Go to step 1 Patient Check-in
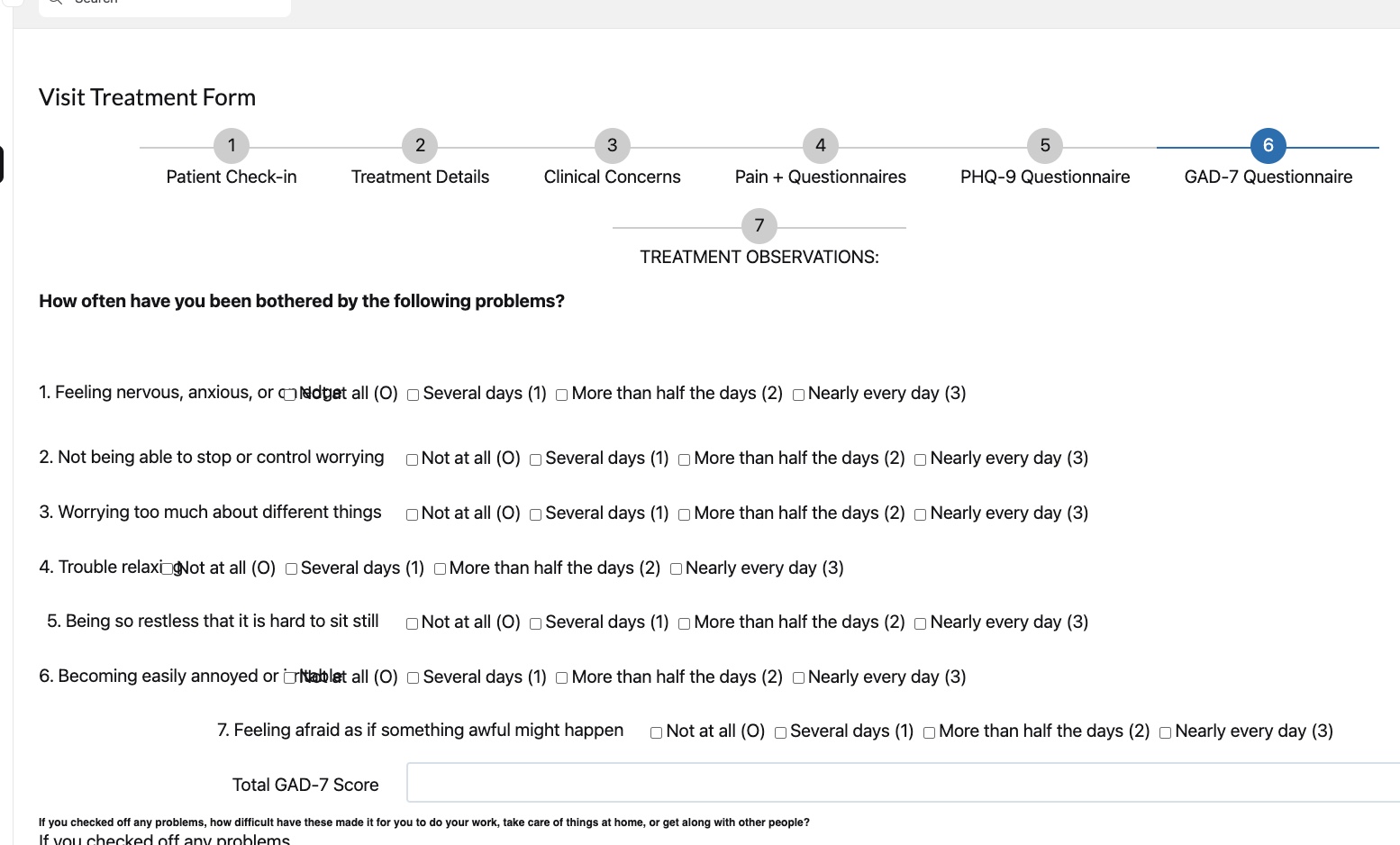 232,146
